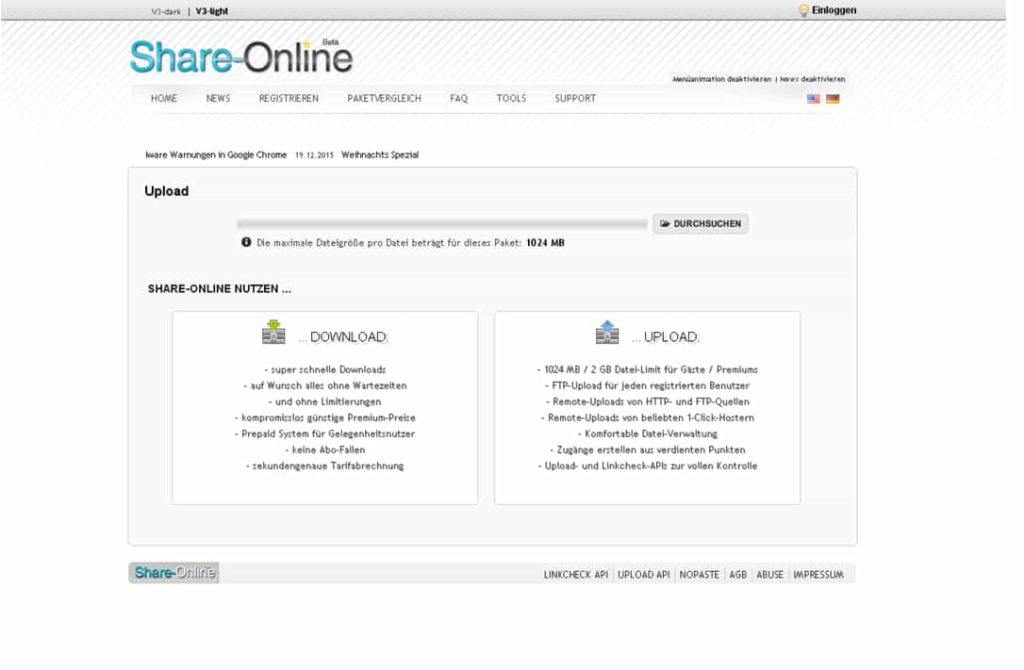Open the Impressum footer link
This screenshot has height=670, width=1024.
pyautogui.click(x=818, y=575)
